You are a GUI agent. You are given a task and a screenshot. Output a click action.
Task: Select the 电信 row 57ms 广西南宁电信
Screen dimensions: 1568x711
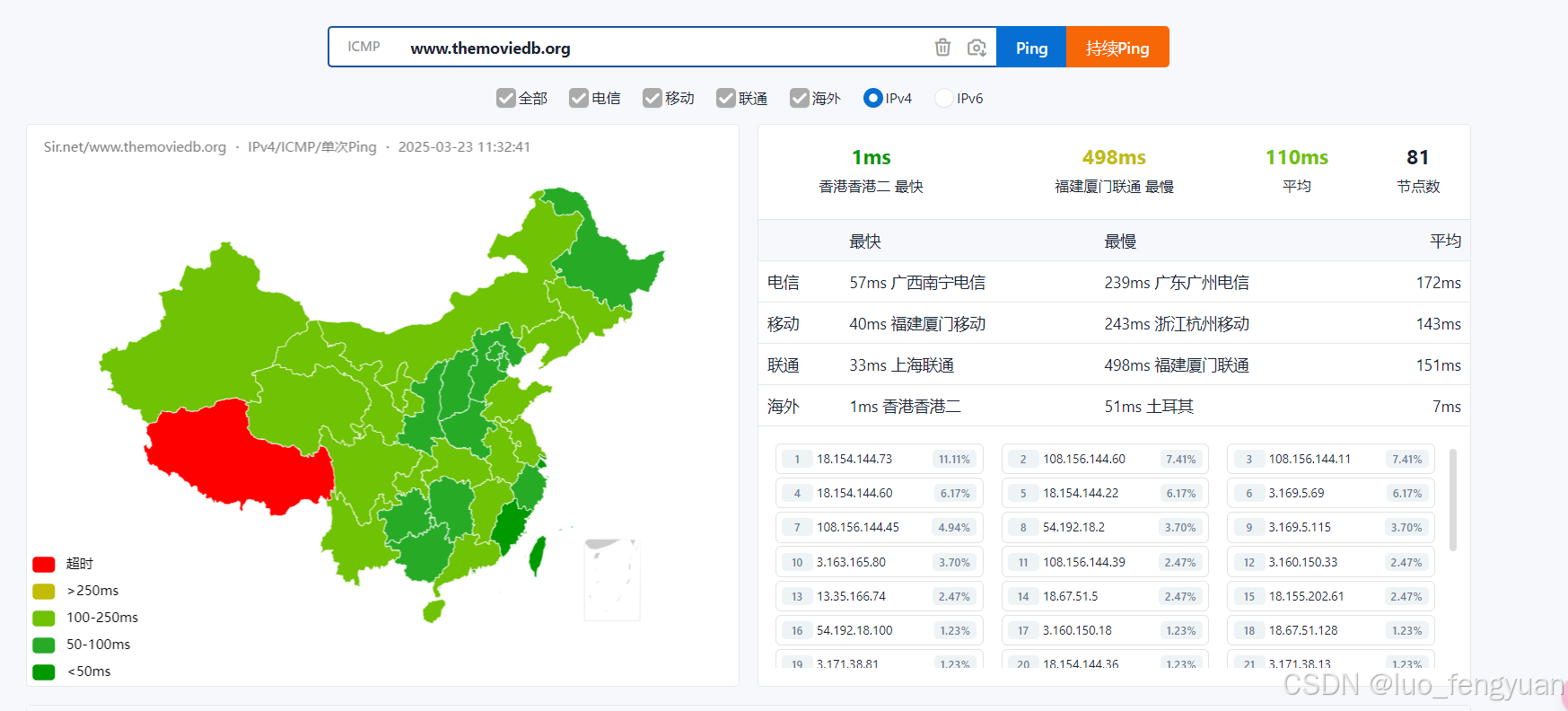pyautogui.click(x=917, y=283)
